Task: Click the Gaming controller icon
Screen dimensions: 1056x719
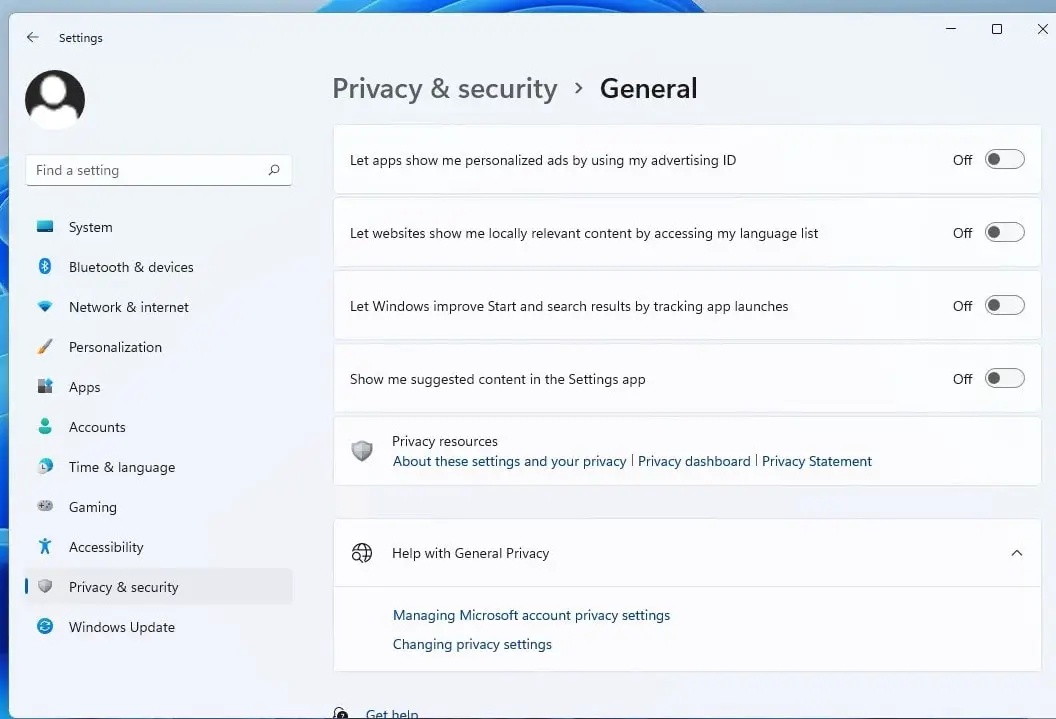Action: coord(45,507)
